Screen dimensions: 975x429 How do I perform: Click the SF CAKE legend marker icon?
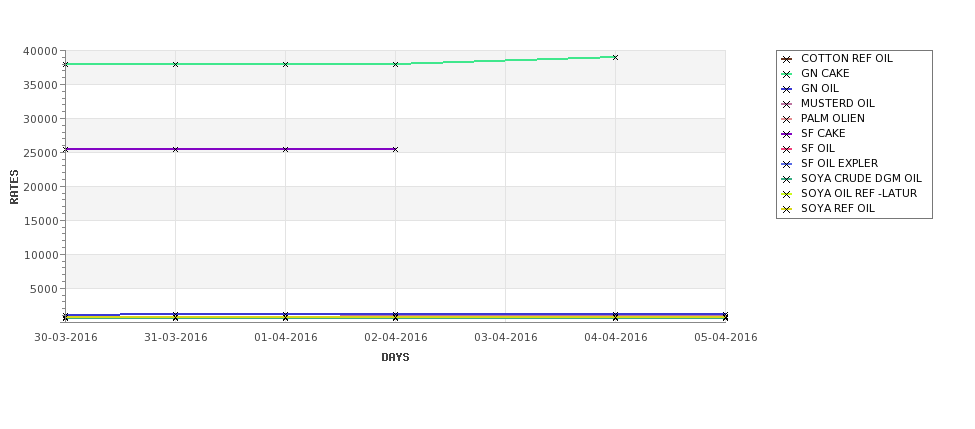click(786, 134)
